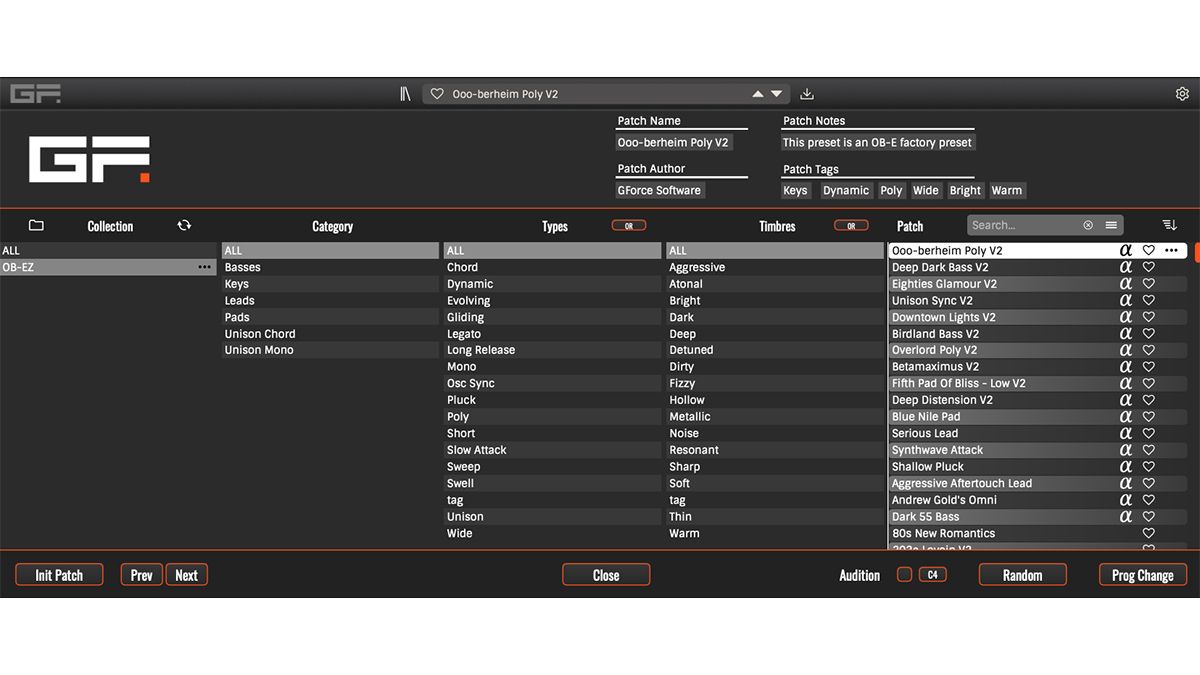
Task: Select ALL in the Timbres column
Action: (x=775, y=251)
